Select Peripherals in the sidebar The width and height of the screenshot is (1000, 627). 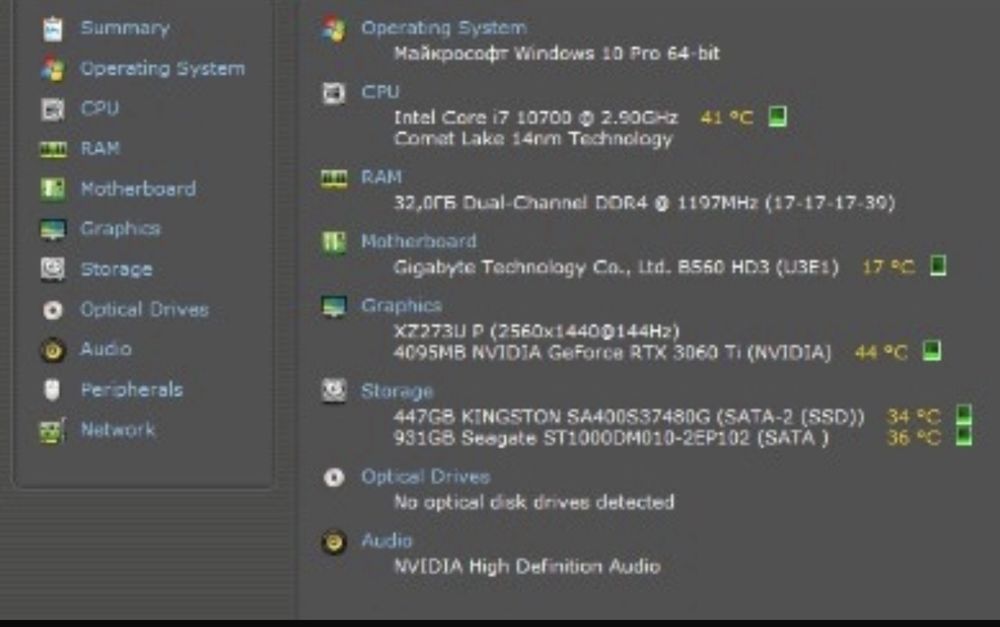click(131, 390)
